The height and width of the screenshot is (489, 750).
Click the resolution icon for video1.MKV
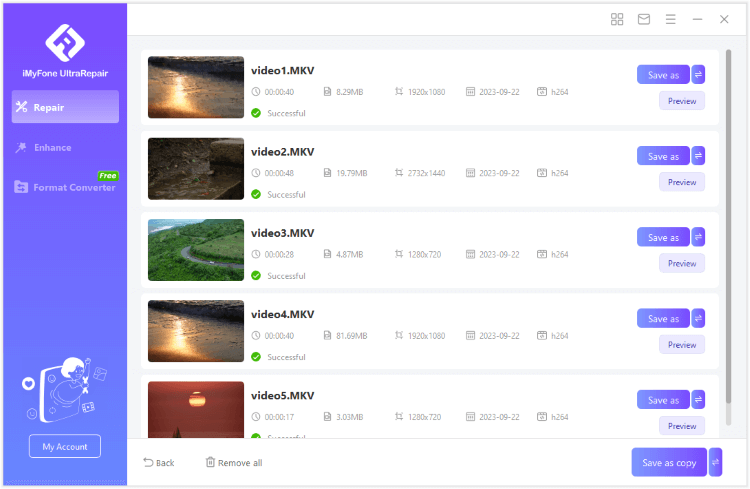point(399,91)
